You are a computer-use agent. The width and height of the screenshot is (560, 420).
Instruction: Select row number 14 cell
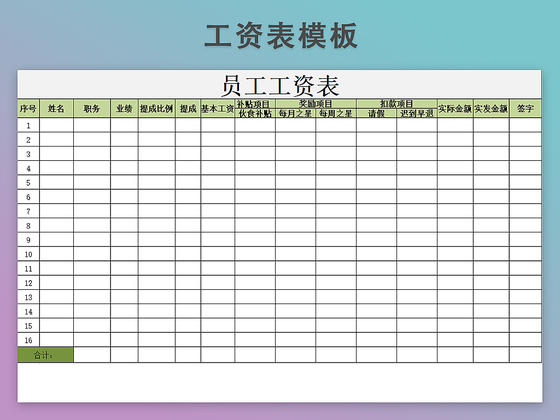tap(29, 311)
